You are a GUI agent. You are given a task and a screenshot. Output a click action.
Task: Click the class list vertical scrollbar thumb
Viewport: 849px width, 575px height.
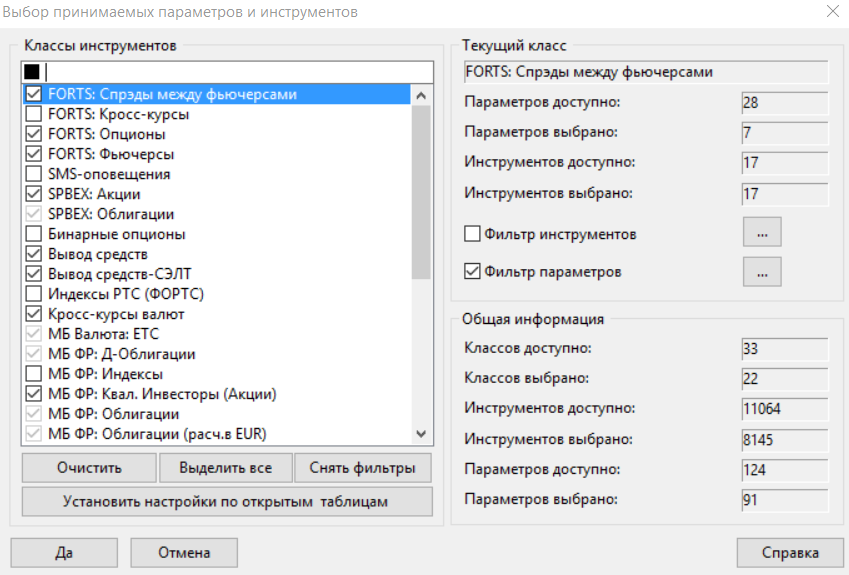click(x=421, y=190)
